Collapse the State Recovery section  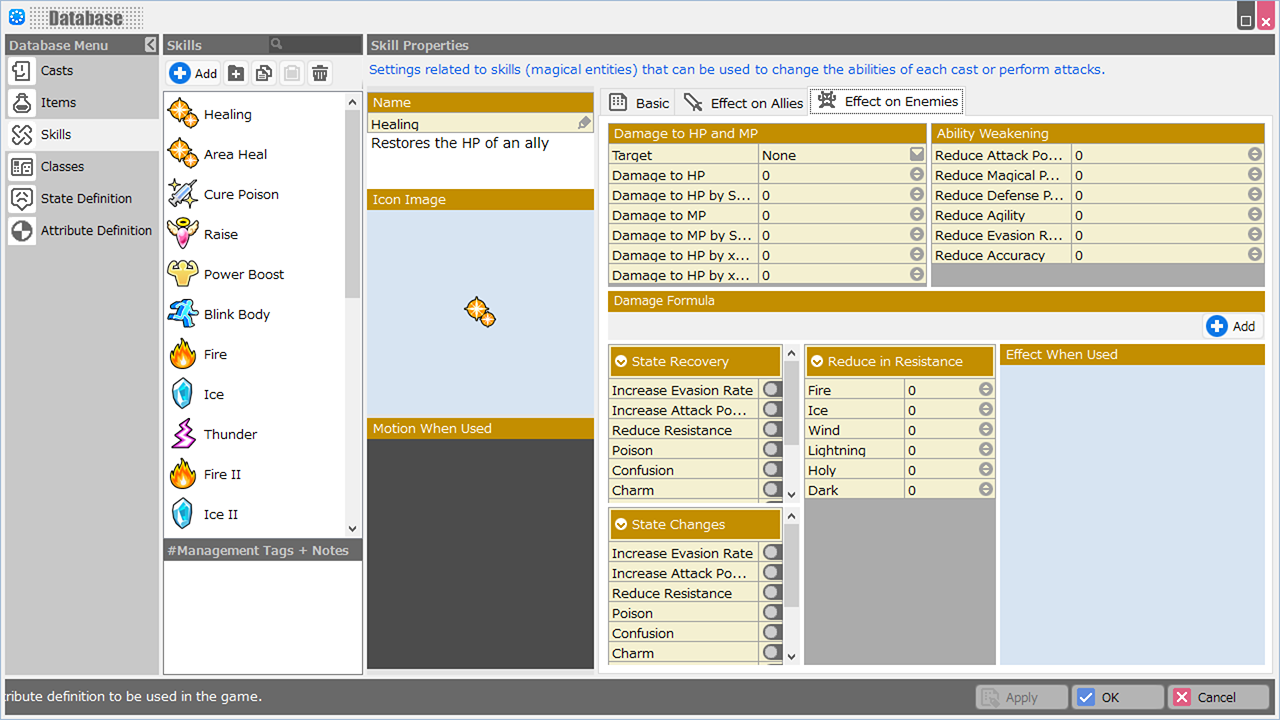pyautogui.click(x=621, y=362)
